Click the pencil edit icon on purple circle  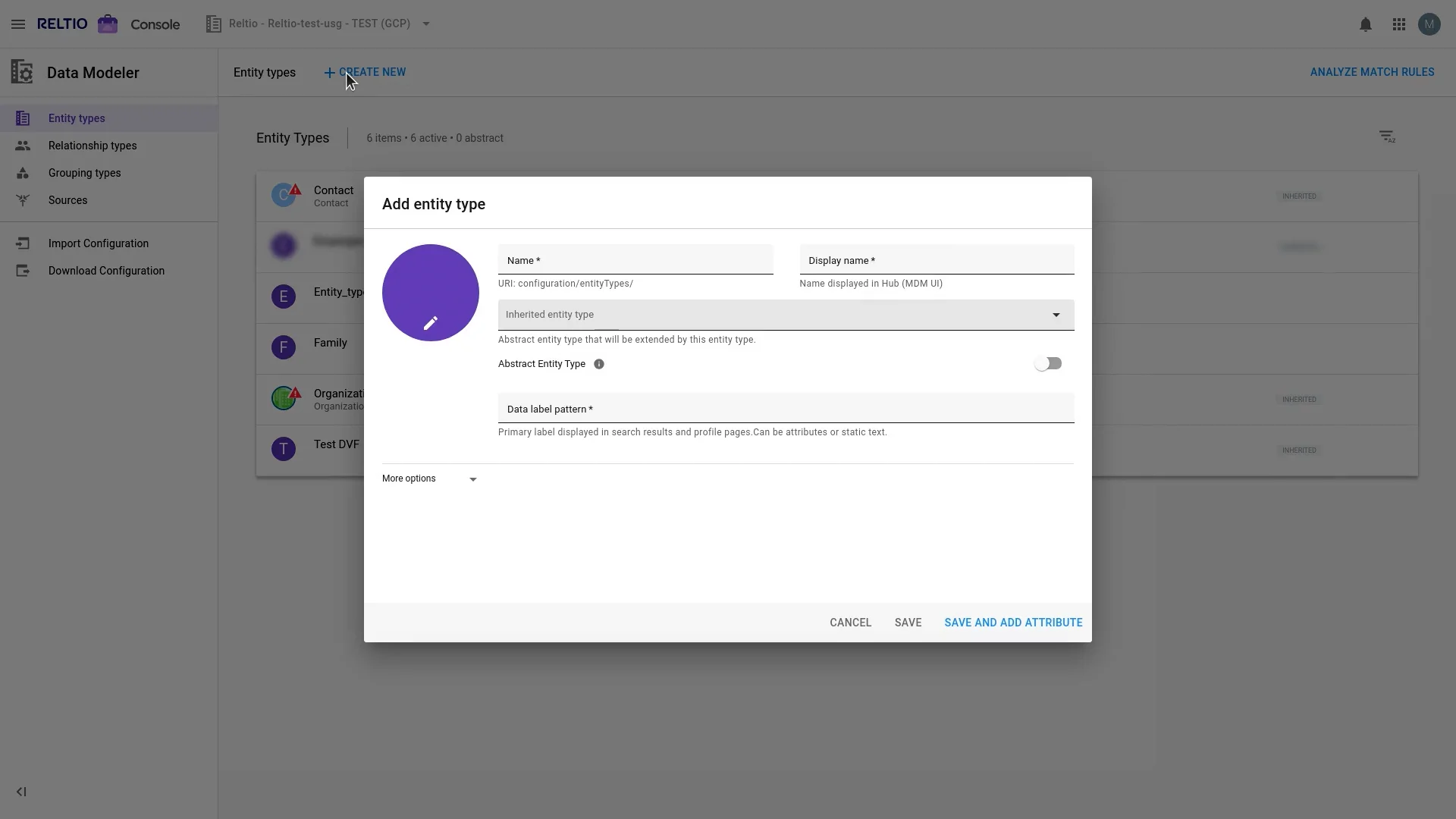coord(430,324)
